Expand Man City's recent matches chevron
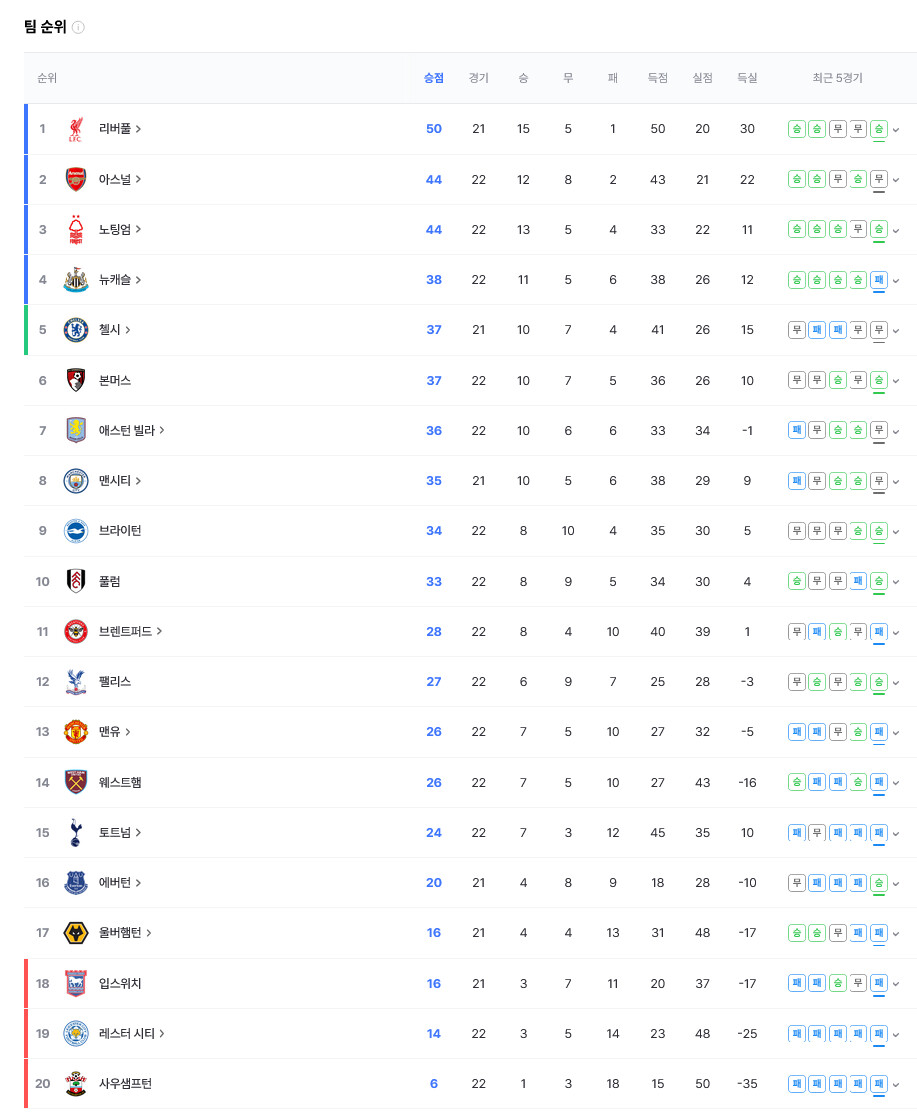Image resolution: width=917 pixels, height=1117 pixels. [x=894, y=482]
